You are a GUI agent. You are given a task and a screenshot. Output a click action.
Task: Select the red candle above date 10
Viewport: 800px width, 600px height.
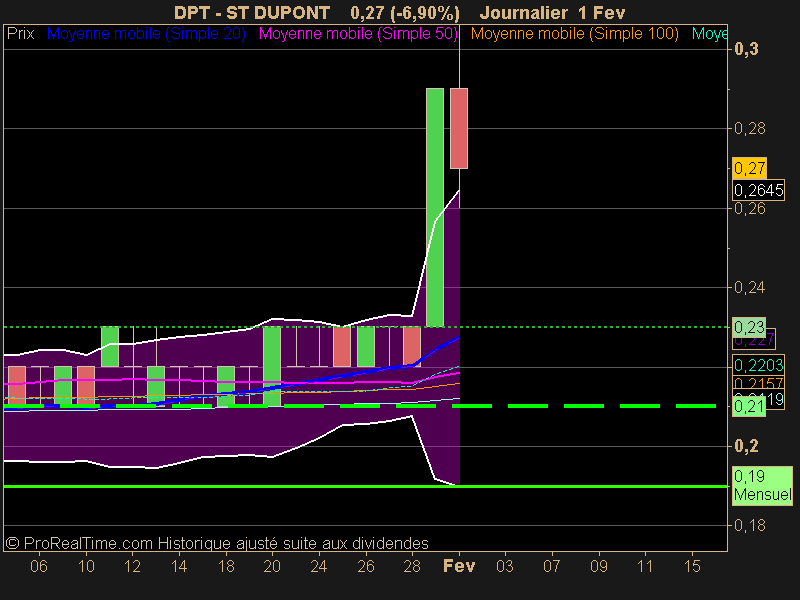click(x=86, y=386)
